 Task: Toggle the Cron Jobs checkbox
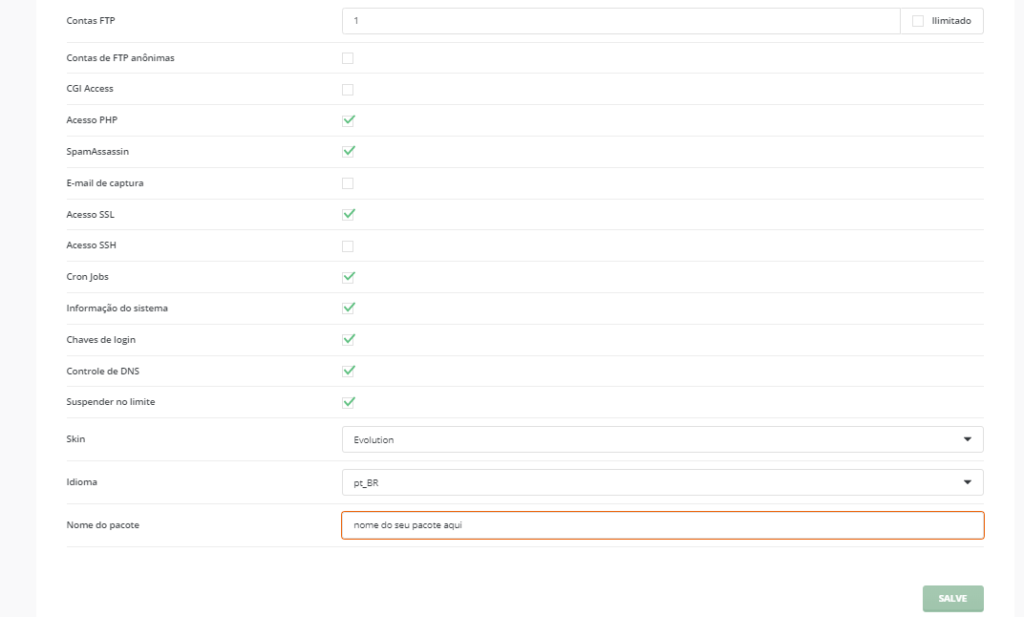pos(348,277)
